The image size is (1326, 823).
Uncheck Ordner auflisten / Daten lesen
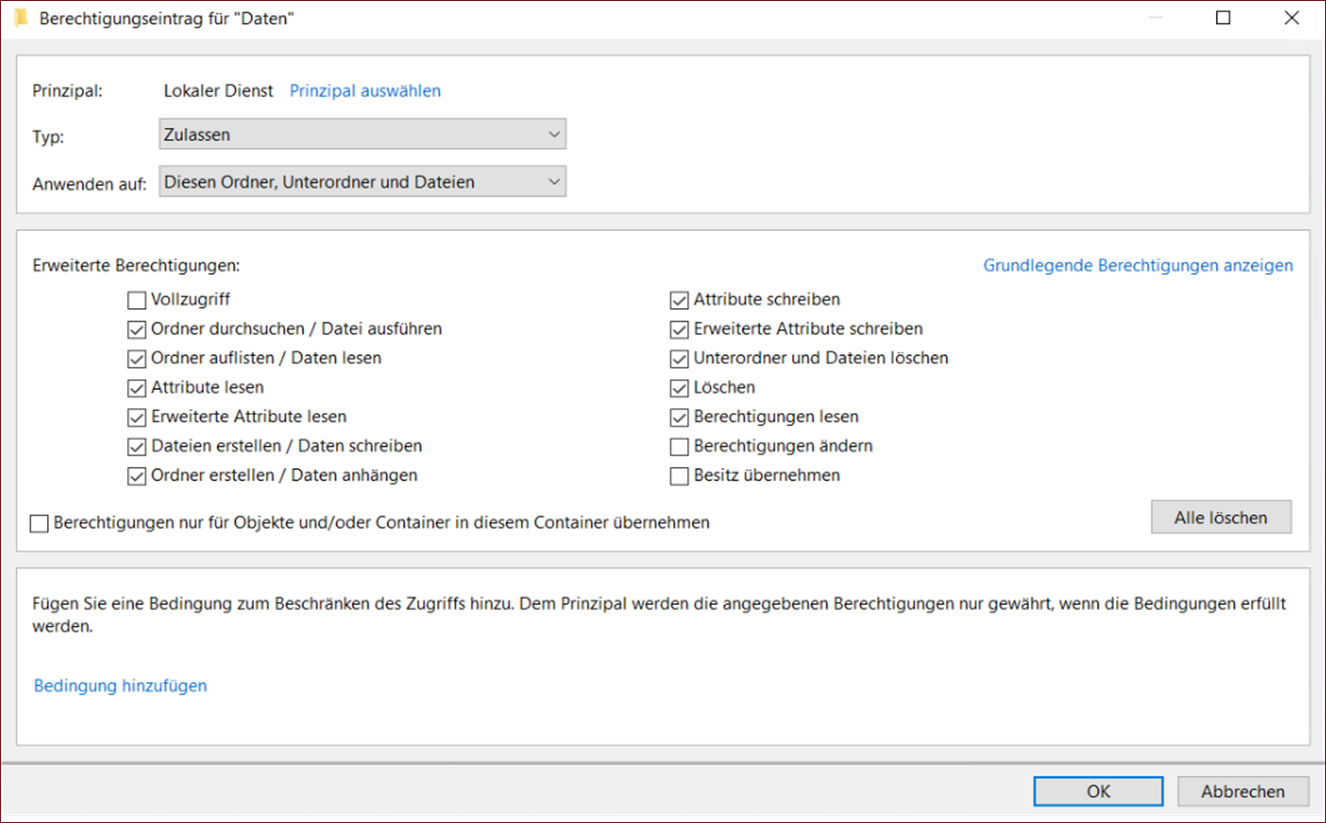tap(137, 358)
